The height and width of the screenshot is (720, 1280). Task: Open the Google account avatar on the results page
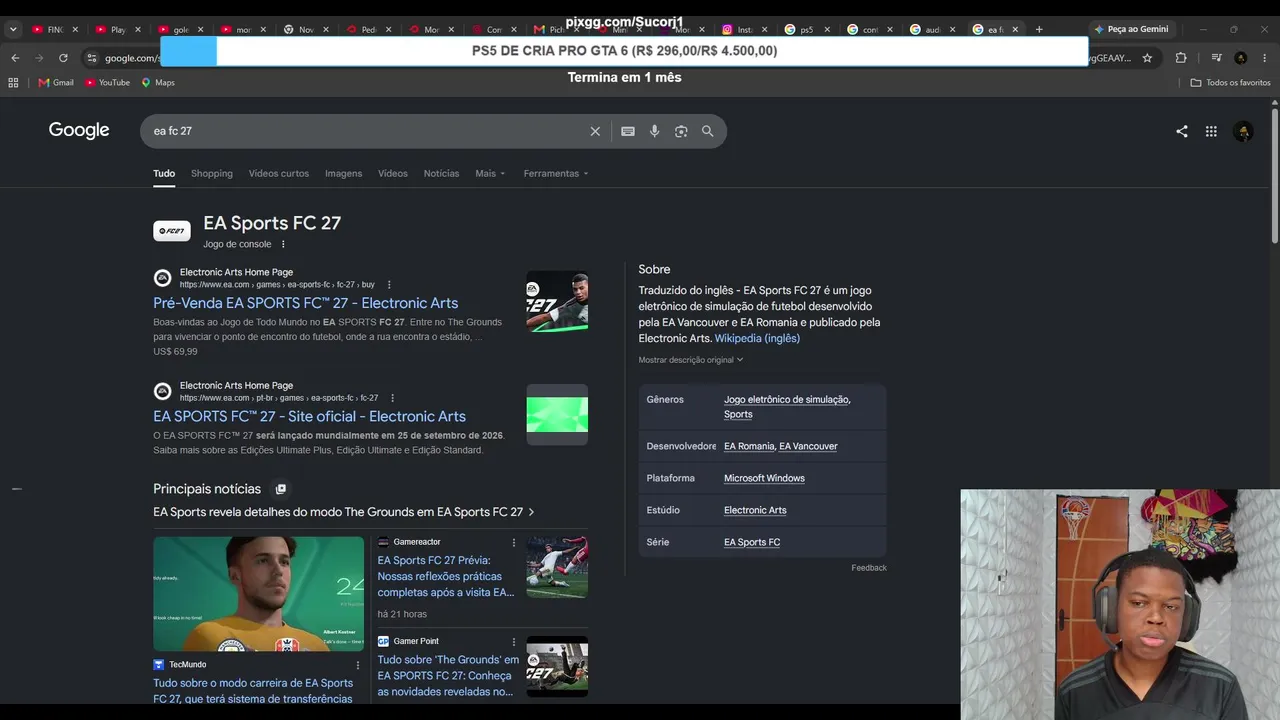click(1243, 131)
